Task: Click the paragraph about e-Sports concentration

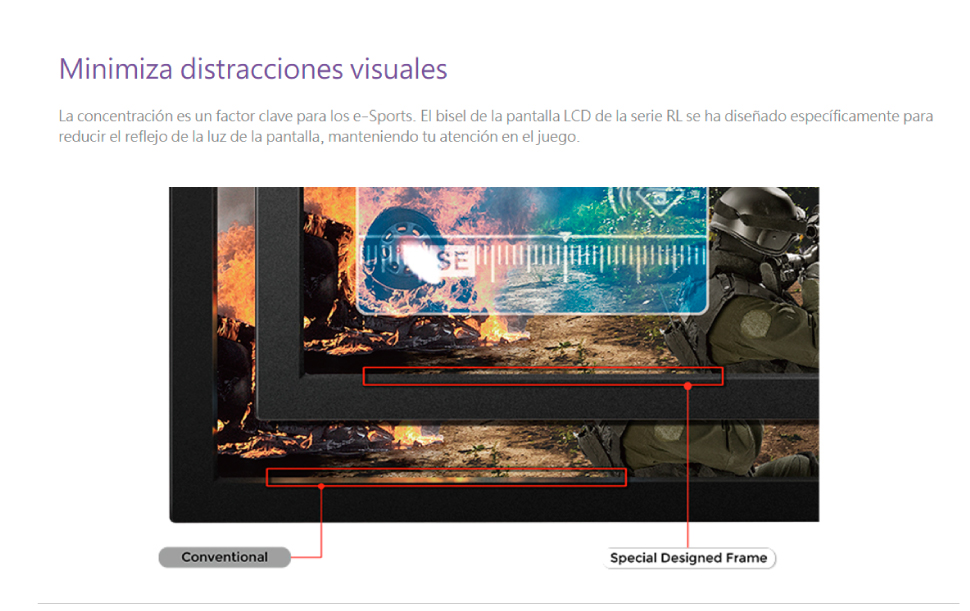Action: (495, 126)
